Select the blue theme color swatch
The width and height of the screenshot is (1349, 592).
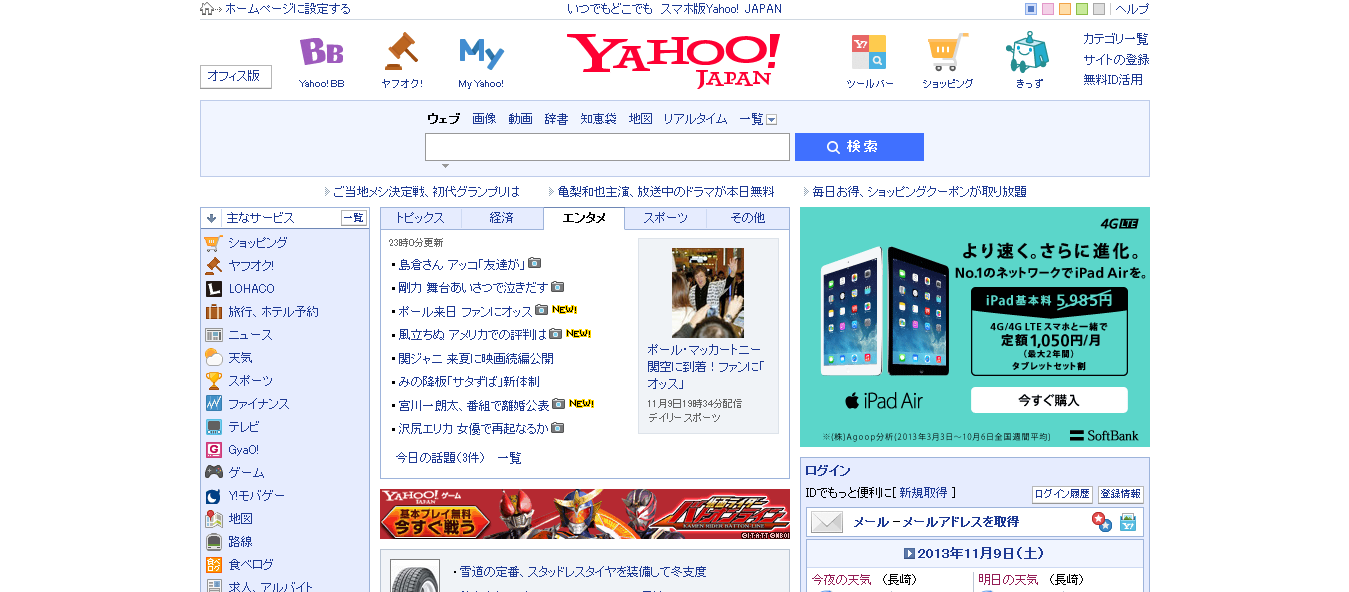[1031, 9]
